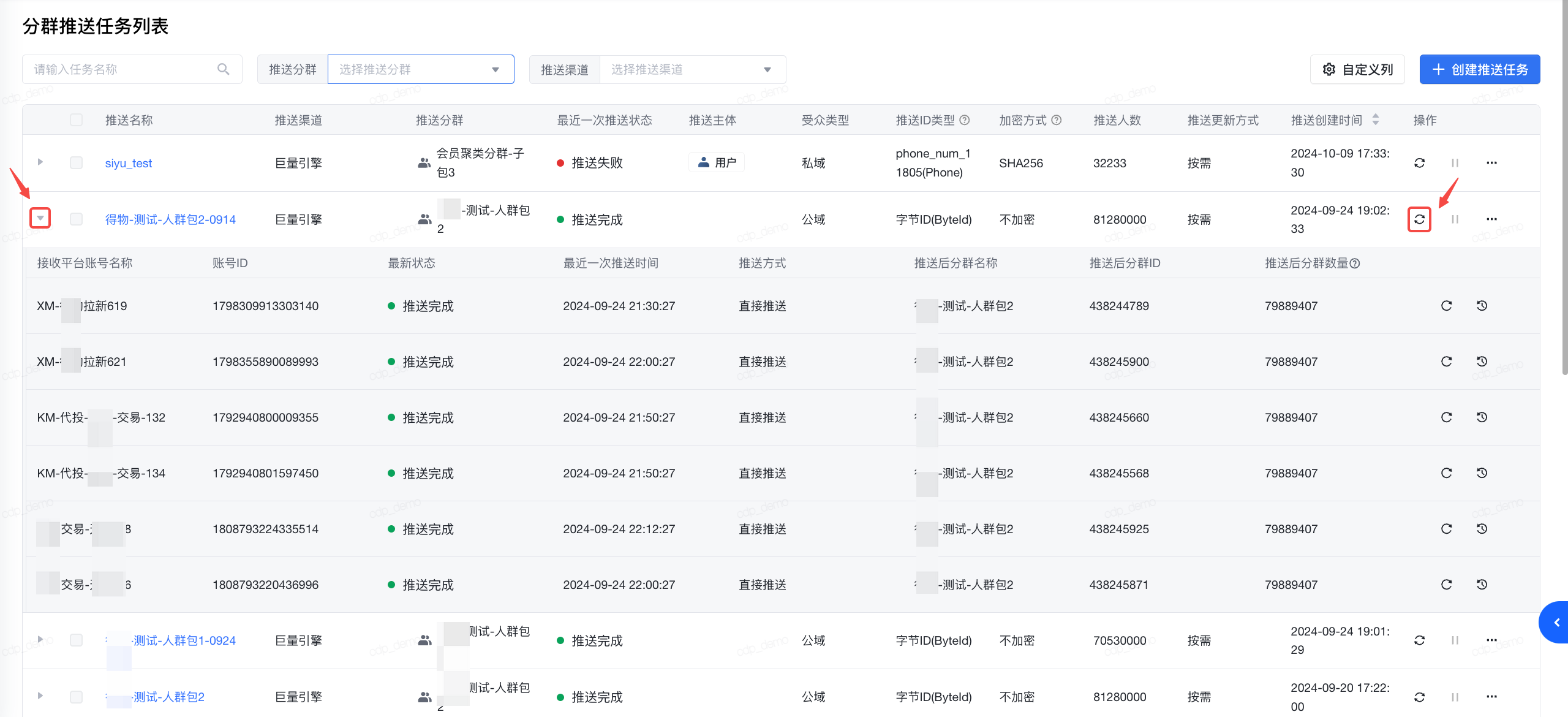Expand the 测试-人群包1-0924 row details
The height and width of the screenshot is (717, 1568).
[x=40, y=640]
